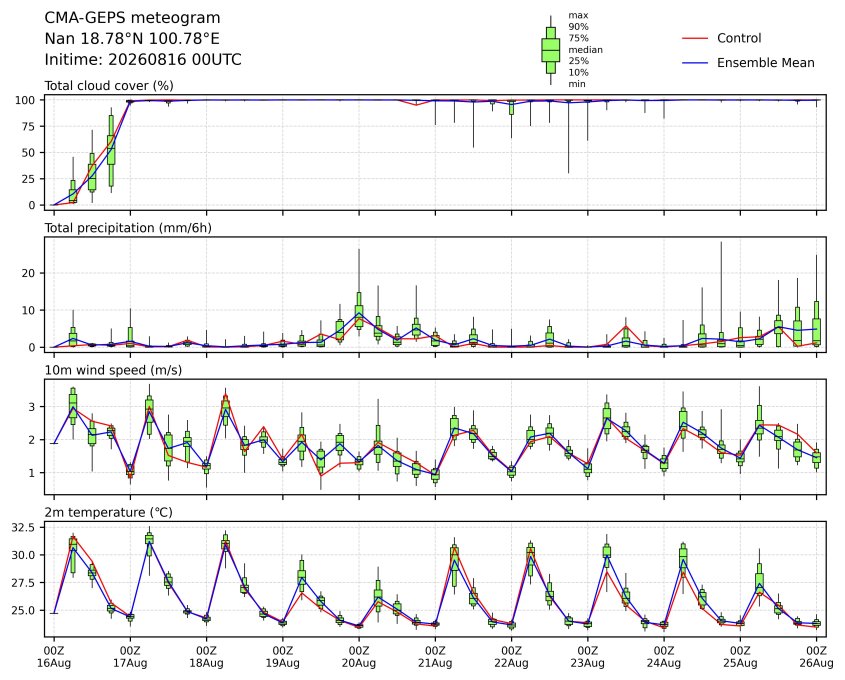The height and width of the screenshot is (680, 845).
Task: Click the "00Z 17Aug" x-axis tick label
Action: tap(130, 657)
